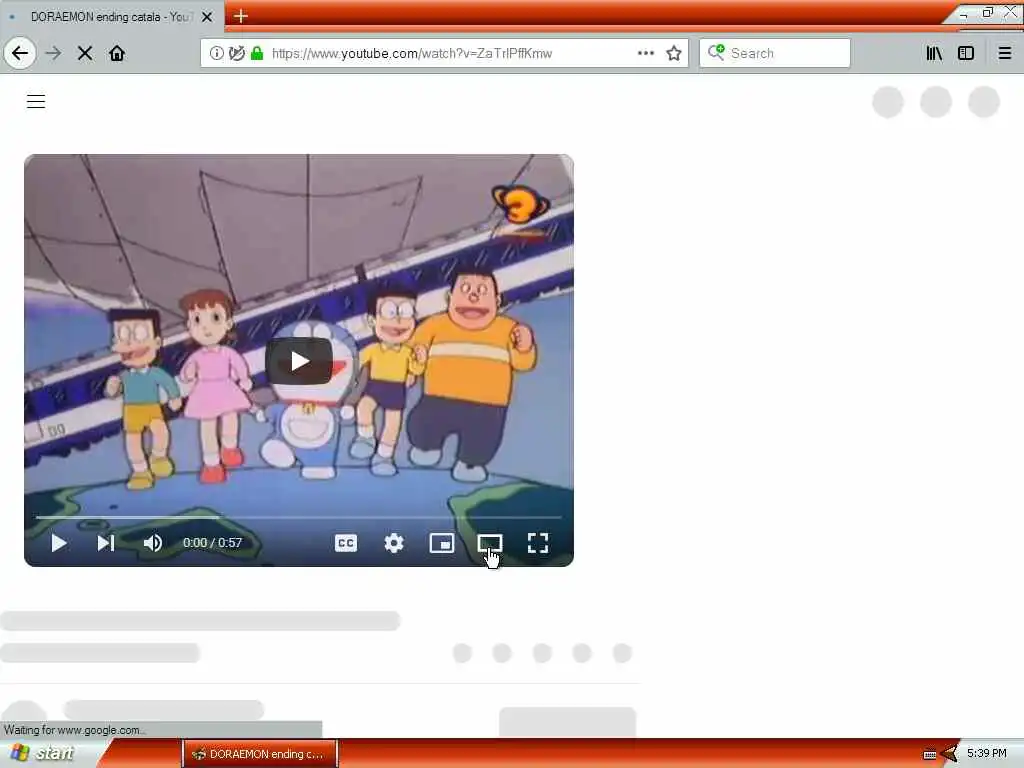This screenshot has width=1024, height=768.
Task: Click the video progress bar
Action: tap(299, 517)
